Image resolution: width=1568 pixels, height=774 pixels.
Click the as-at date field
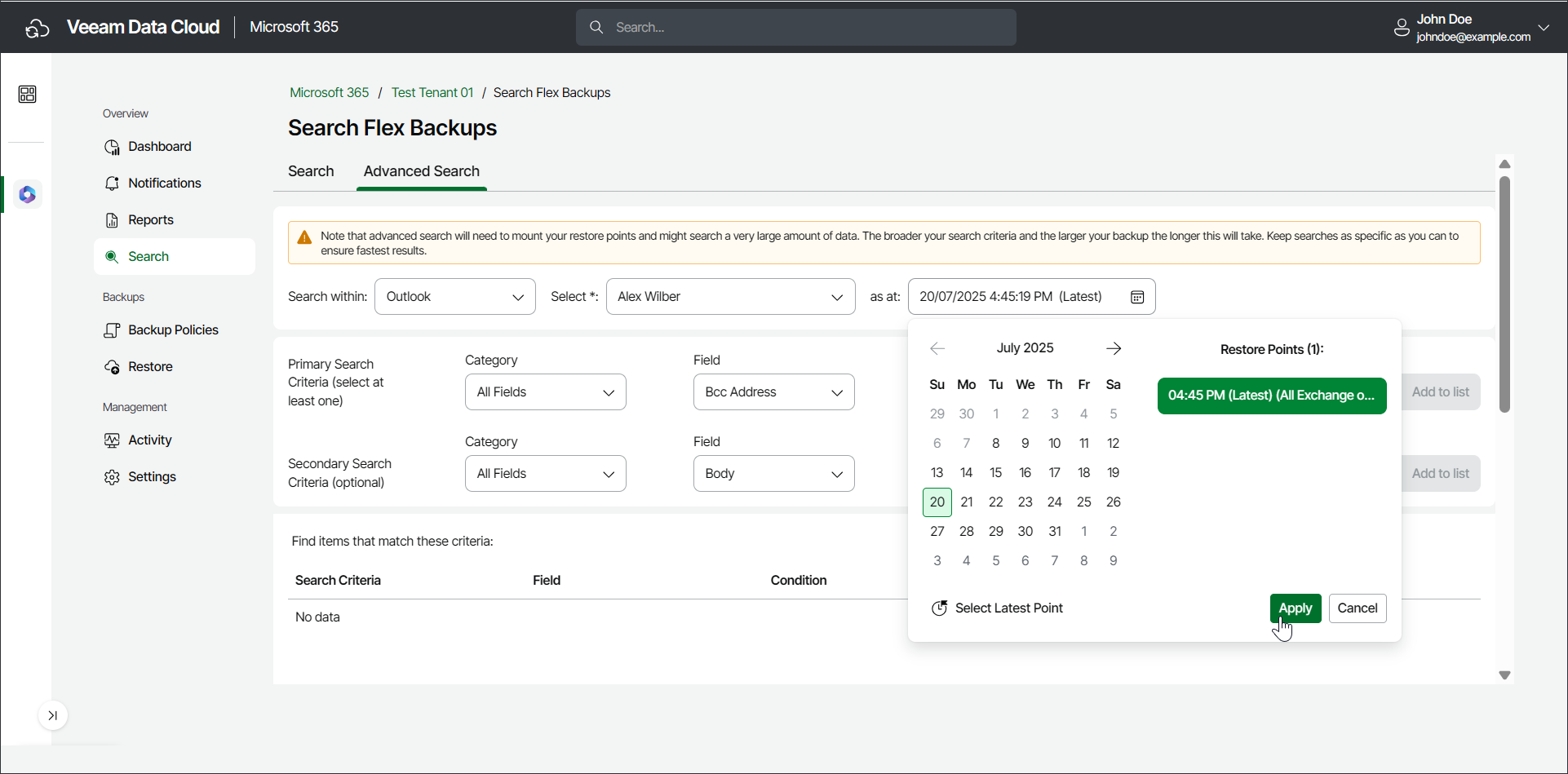[x=1032, y=297]
